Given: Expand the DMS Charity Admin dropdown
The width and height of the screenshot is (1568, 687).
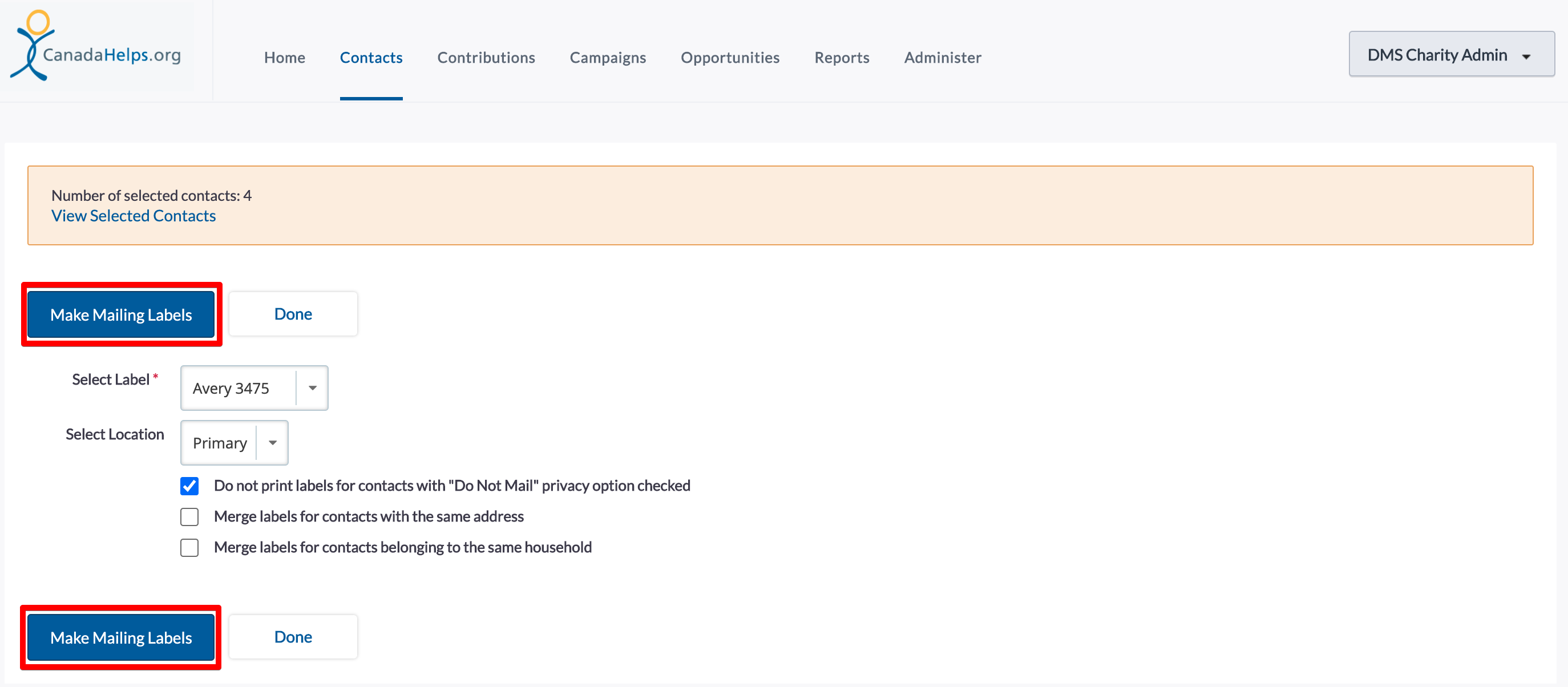Looking at the screenshot, I should point(1451,54).
